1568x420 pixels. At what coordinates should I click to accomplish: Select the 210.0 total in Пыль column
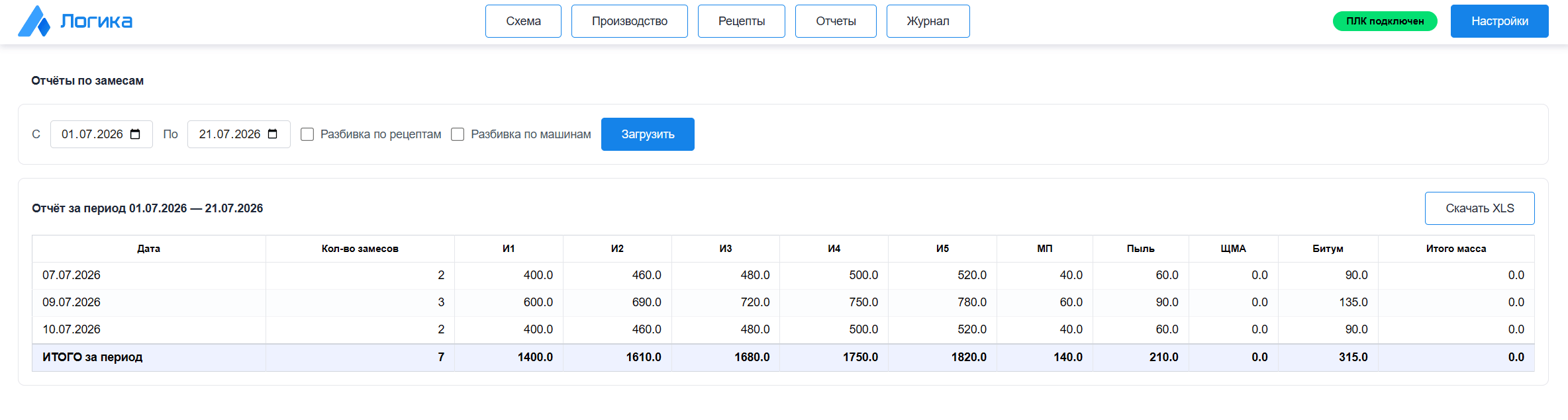point(1164,357)
